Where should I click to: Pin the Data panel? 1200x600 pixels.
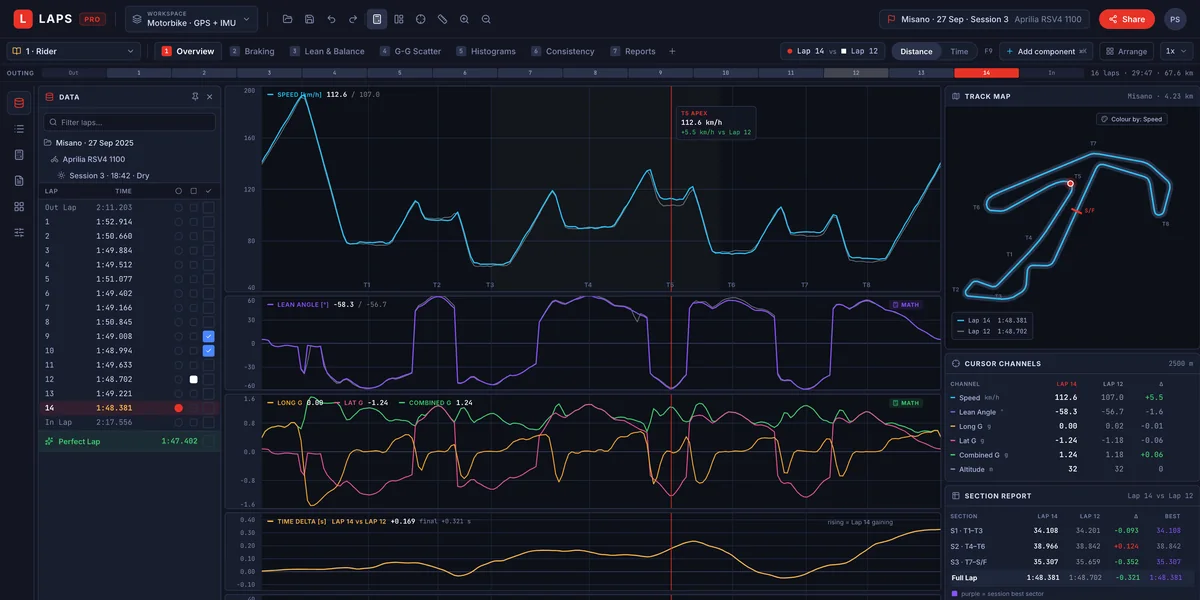(x=195, y=97)
